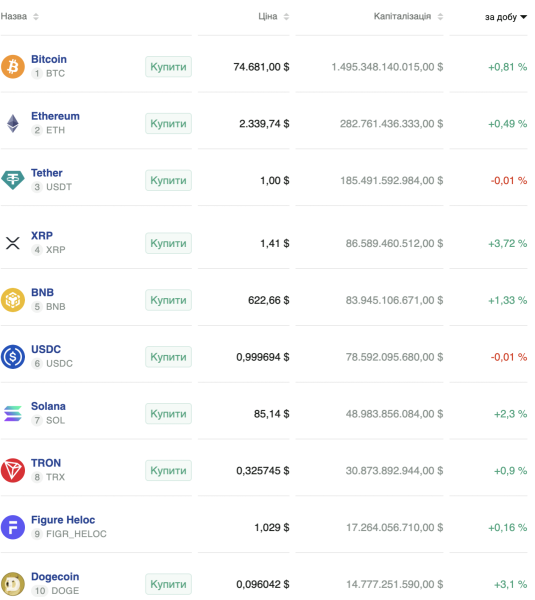
Task: Click the Bitcoin coin logo icon
Action: point(13,67)
